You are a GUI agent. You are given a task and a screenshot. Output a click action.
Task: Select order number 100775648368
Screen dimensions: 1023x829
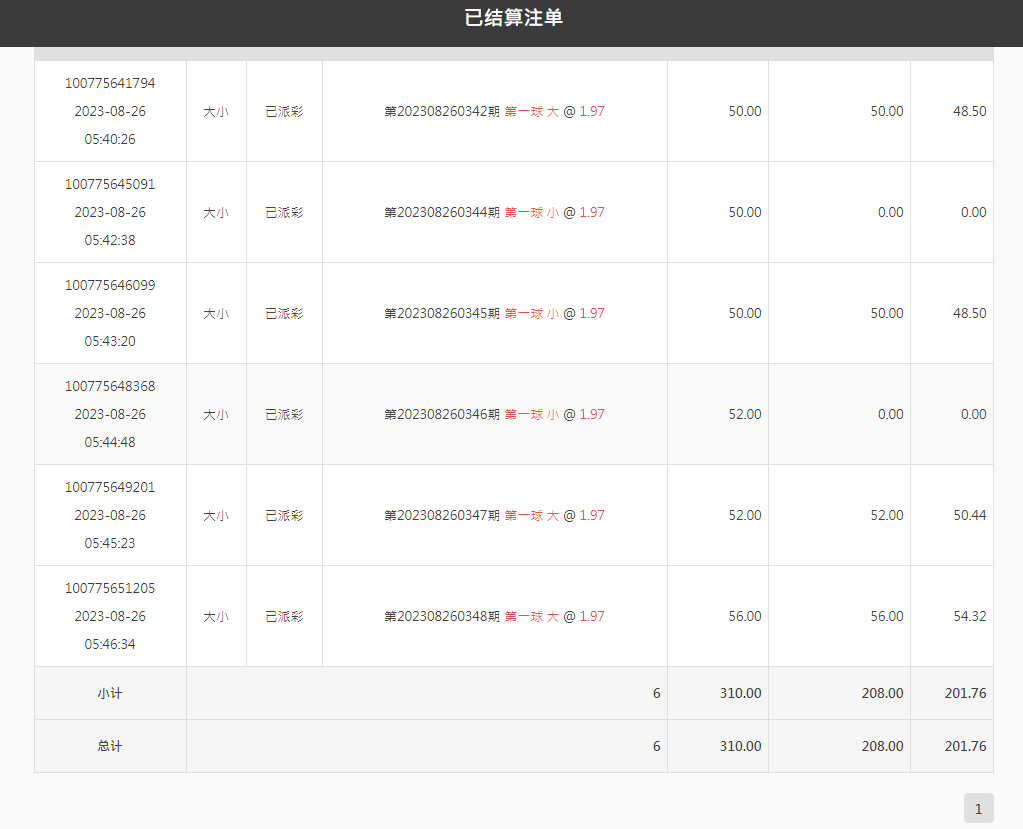point(110,387)
